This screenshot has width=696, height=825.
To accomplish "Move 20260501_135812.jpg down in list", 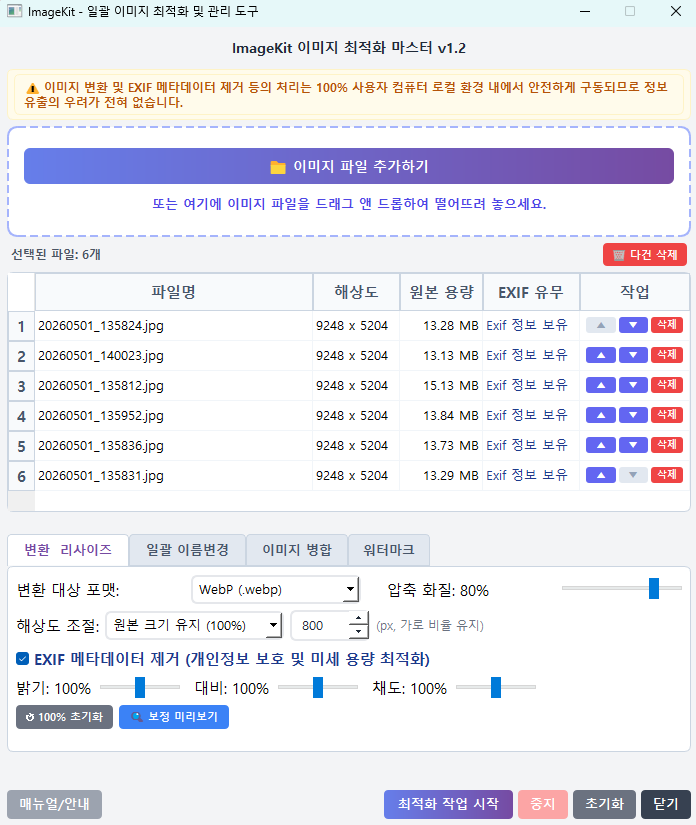I will 633,385.
